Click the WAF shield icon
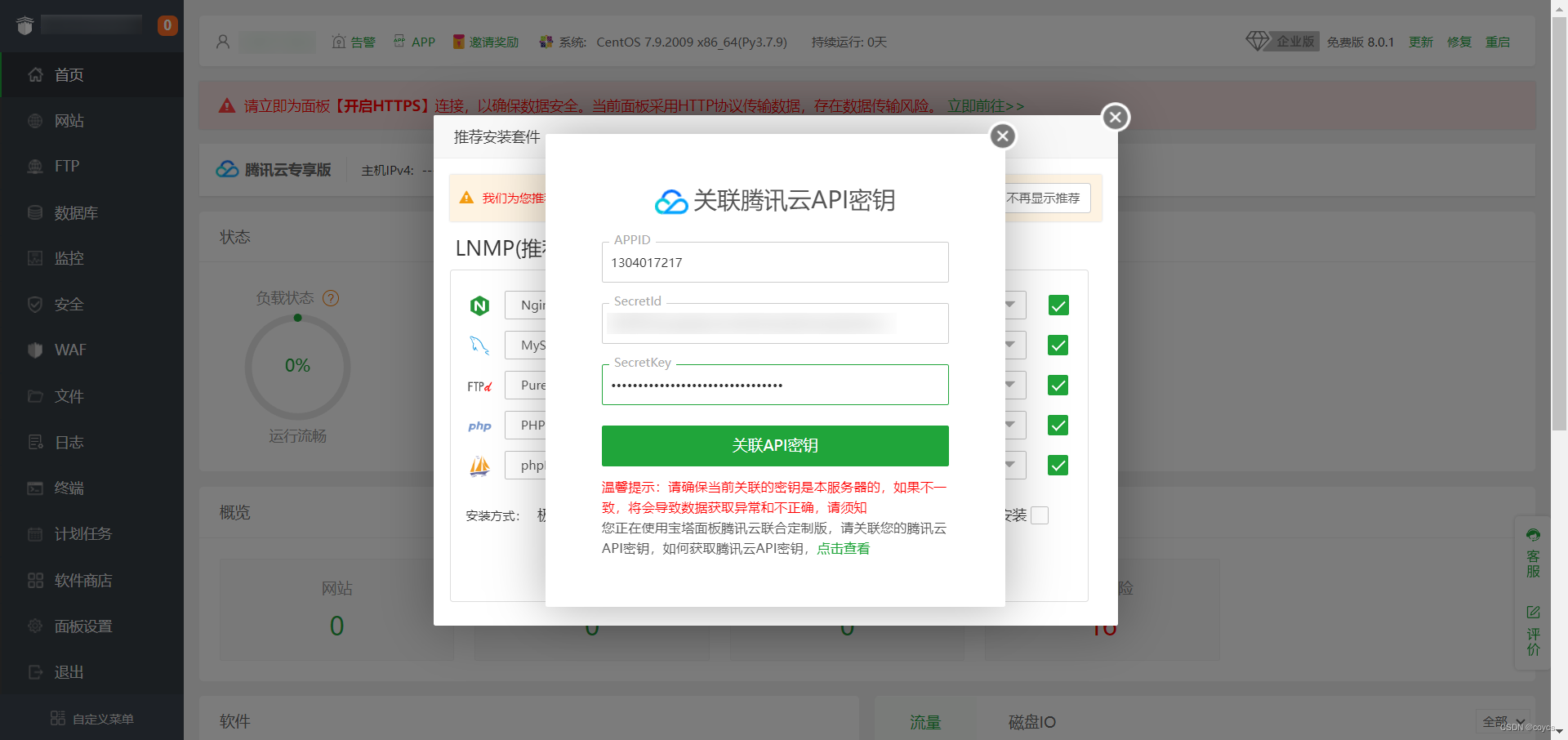 [x=35, y=350]
